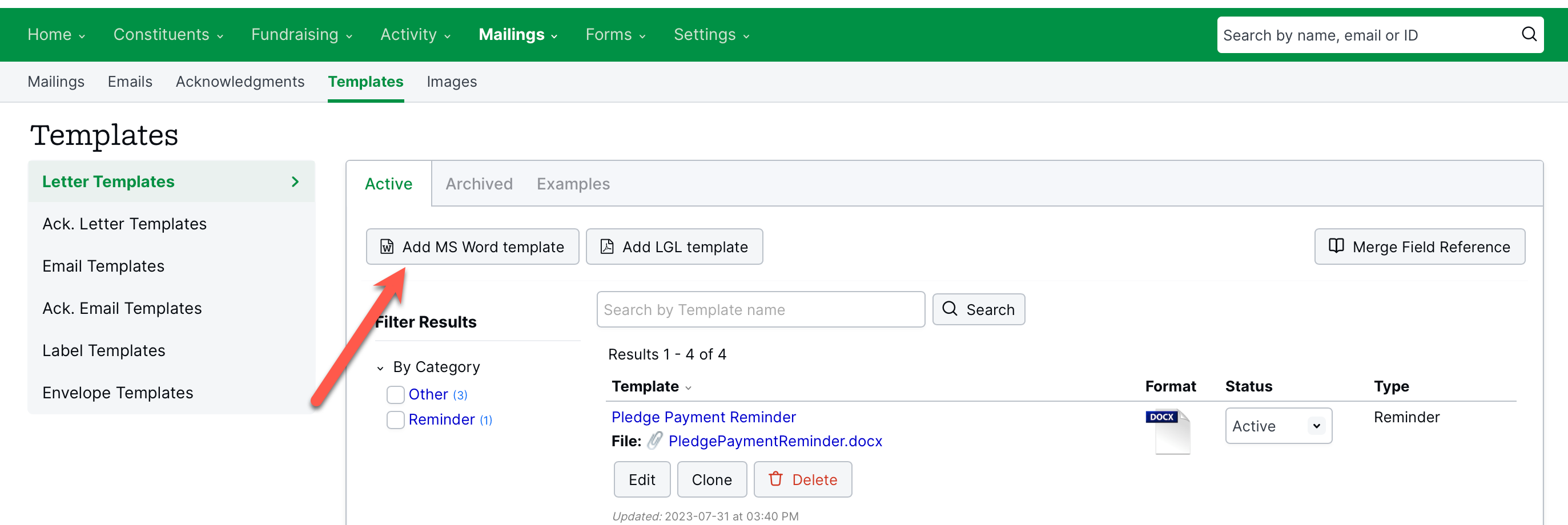Switch to the Archived templates tab

(x=479, y=184)
